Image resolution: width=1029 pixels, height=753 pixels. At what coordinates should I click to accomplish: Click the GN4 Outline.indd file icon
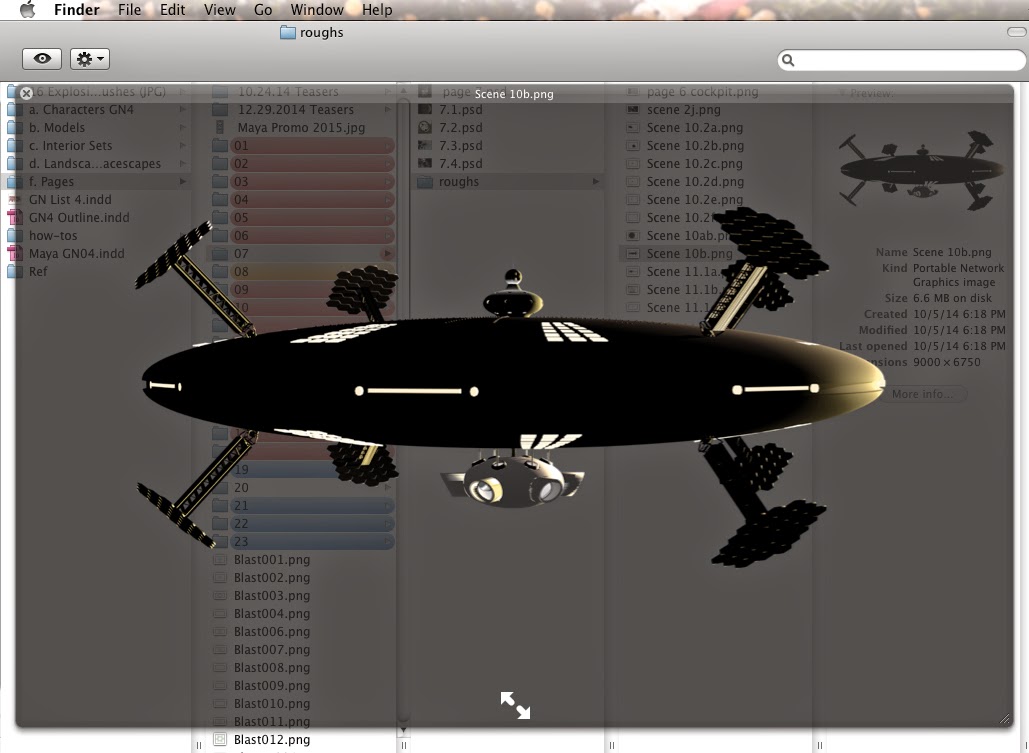(14, 217)
